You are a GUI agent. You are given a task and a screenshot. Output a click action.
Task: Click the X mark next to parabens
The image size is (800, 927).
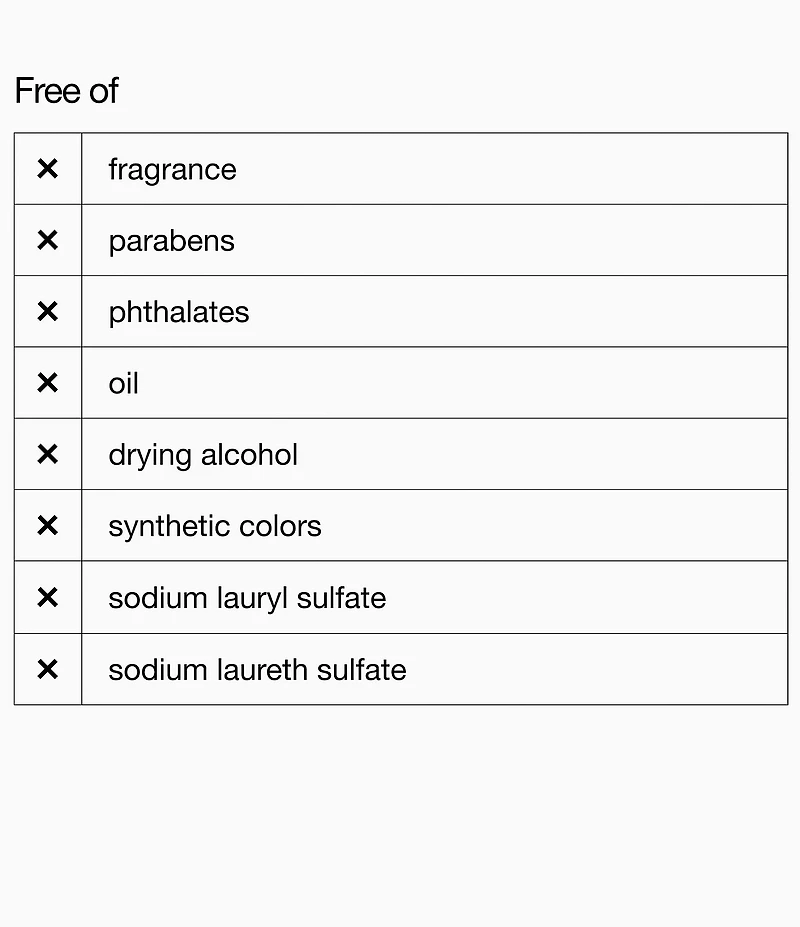pyautogui.click(x=47, y=240)
